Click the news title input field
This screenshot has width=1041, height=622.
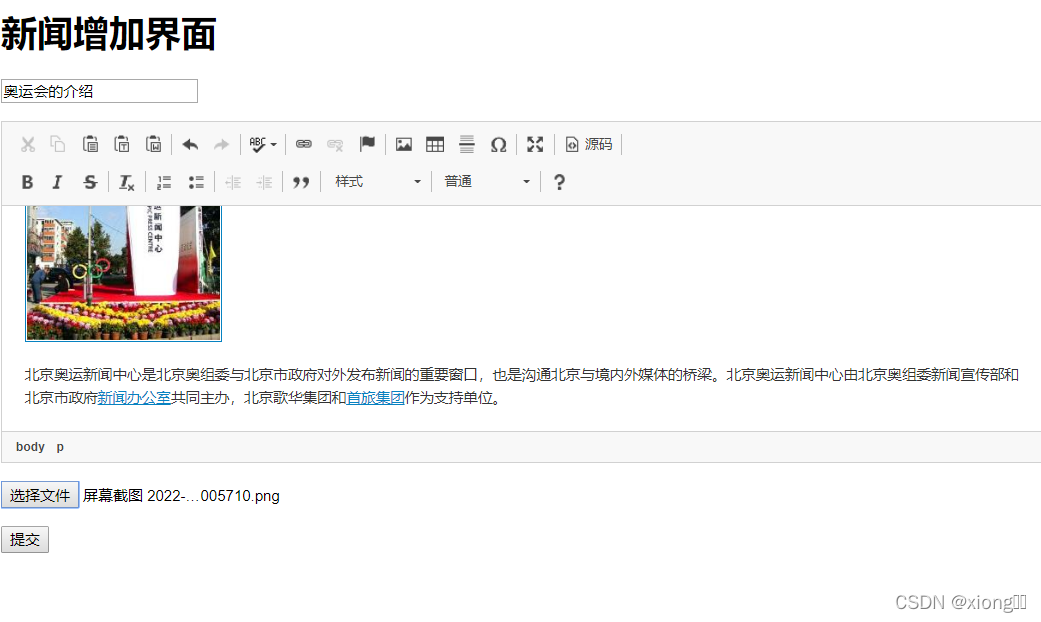pyautogui.click(x=100, y=91)
